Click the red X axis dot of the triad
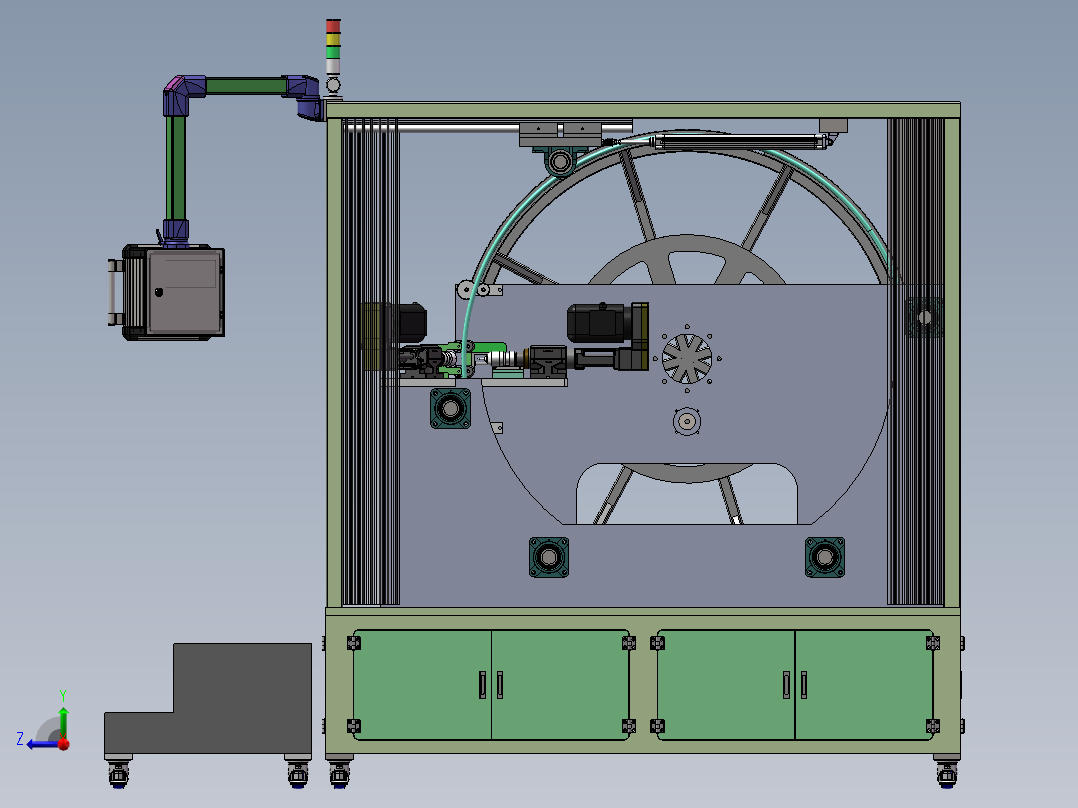This screenshot has width=1078, height=808. coord(64,744)
